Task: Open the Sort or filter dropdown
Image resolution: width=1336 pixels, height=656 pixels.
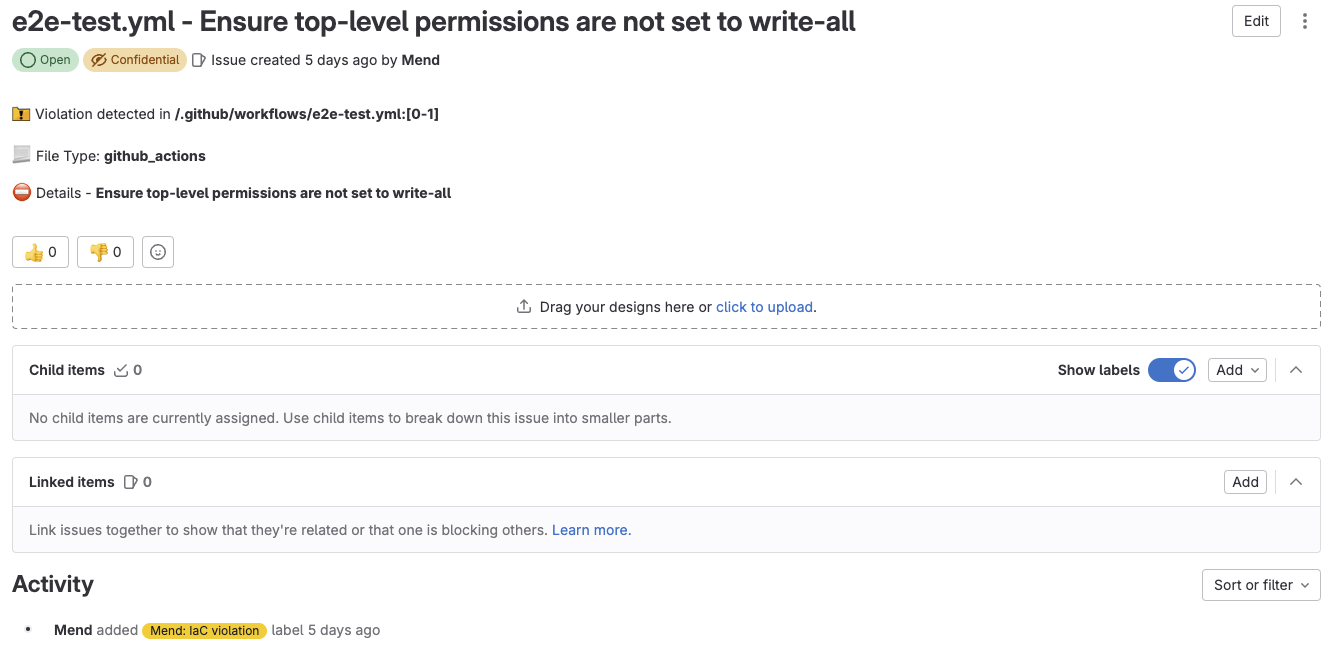Action: coord(1260,585)
